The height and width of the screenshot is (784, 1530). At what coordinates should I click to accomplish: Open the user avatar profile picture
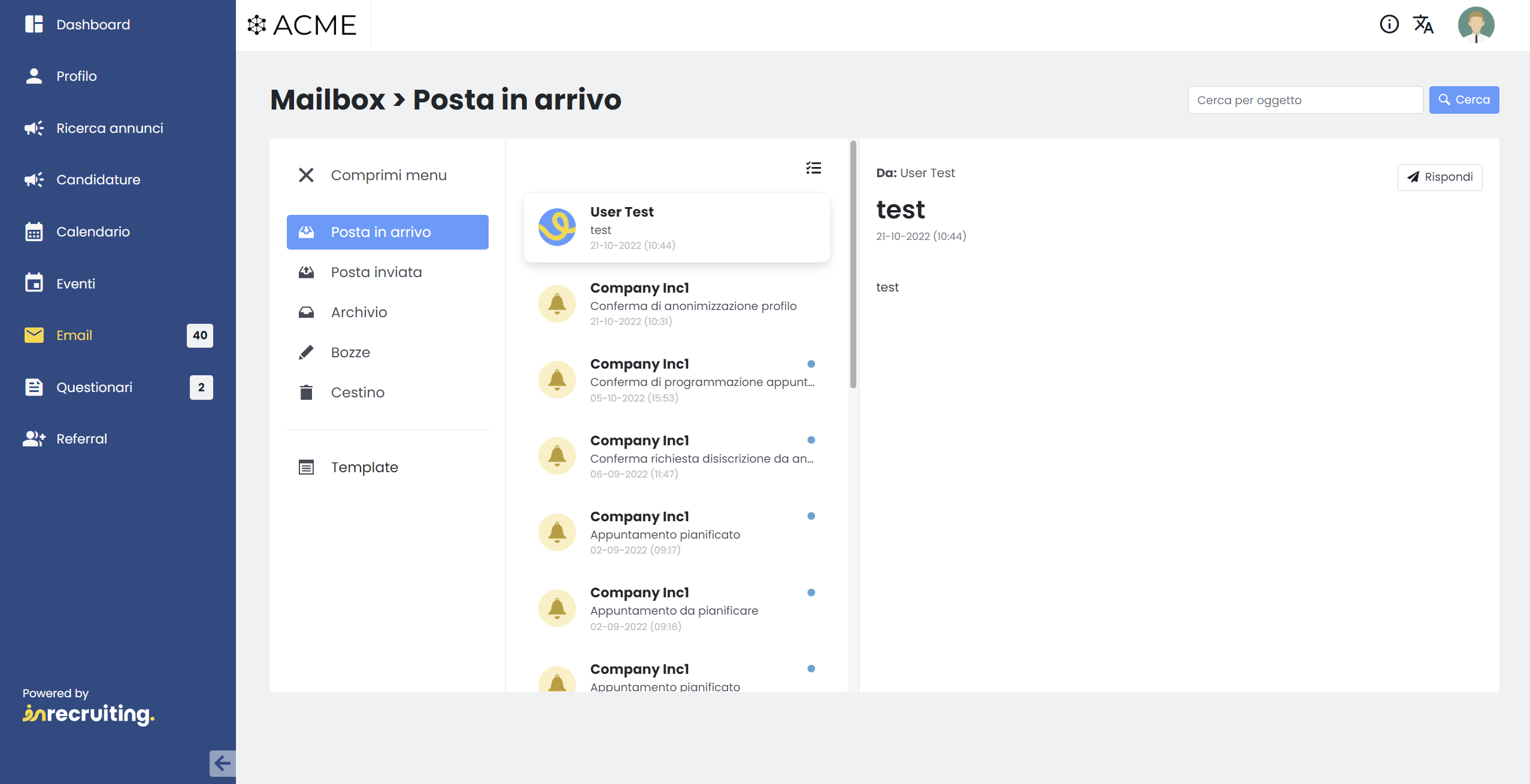point(1476,25)
